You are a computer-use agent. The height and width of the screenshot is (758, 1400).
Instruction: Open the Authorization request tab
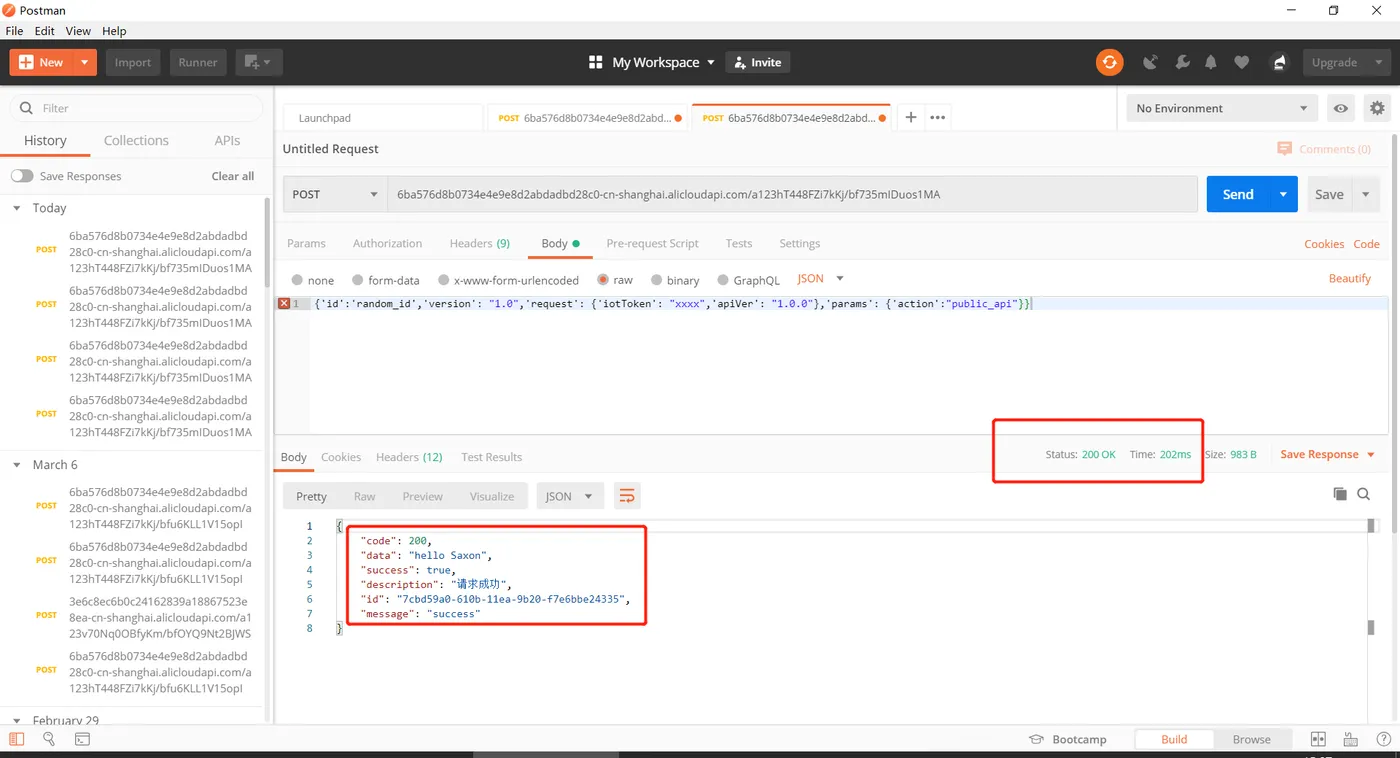(387, 243)
